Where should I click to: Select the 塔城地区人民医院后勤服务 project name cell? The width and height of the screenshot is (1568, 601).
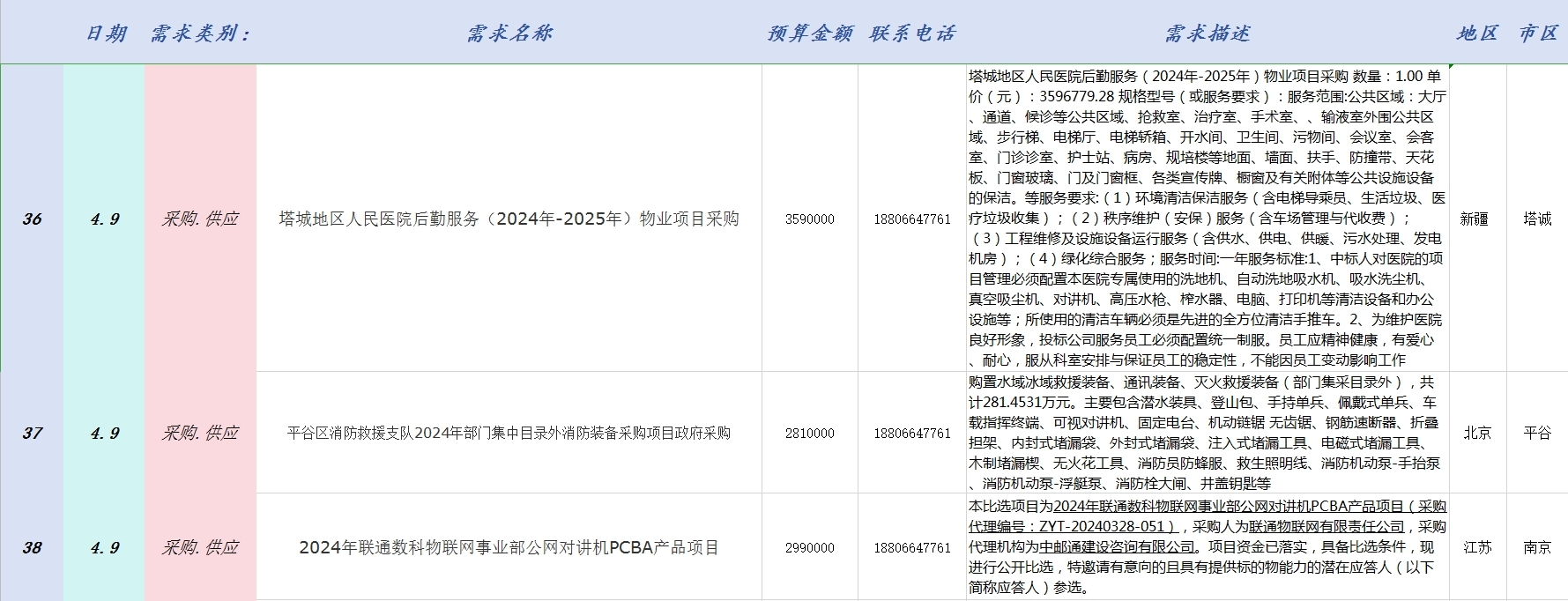pos(509,219)
